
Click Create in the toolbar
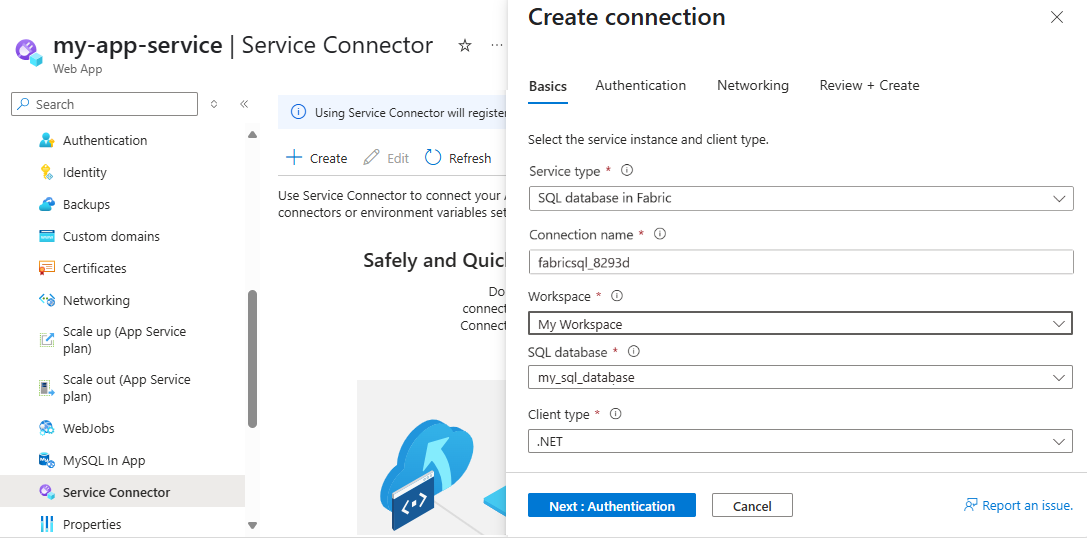[317, 158]
